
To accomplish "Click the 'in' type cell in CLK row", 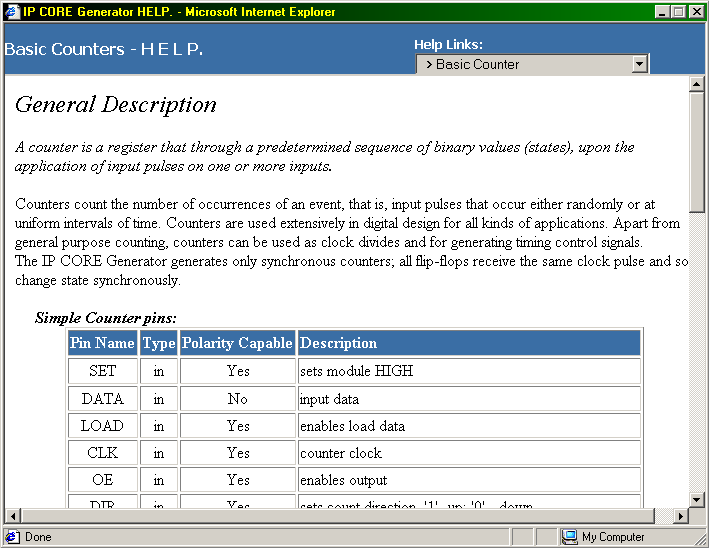I will 159,453.
